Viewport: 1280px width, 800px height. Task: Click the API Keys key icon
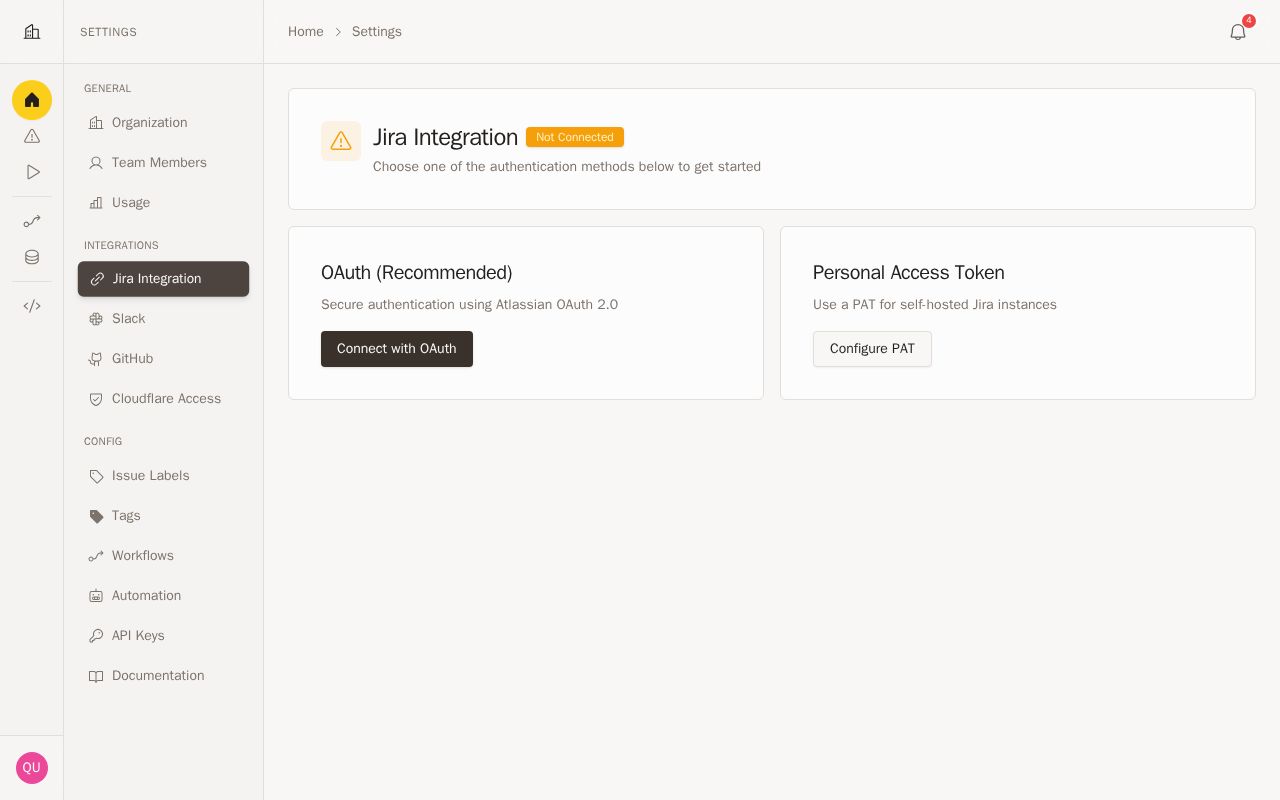point(96,636)
